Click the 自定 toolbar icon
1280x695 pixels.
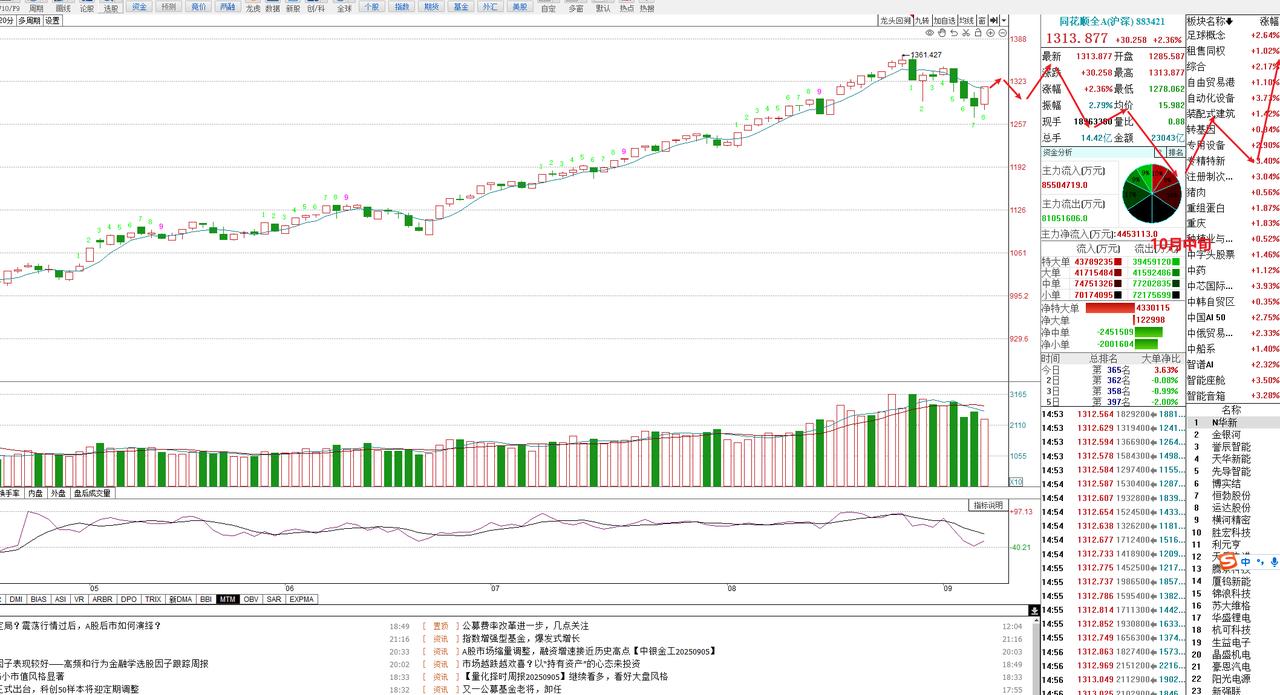pos(548,8)
